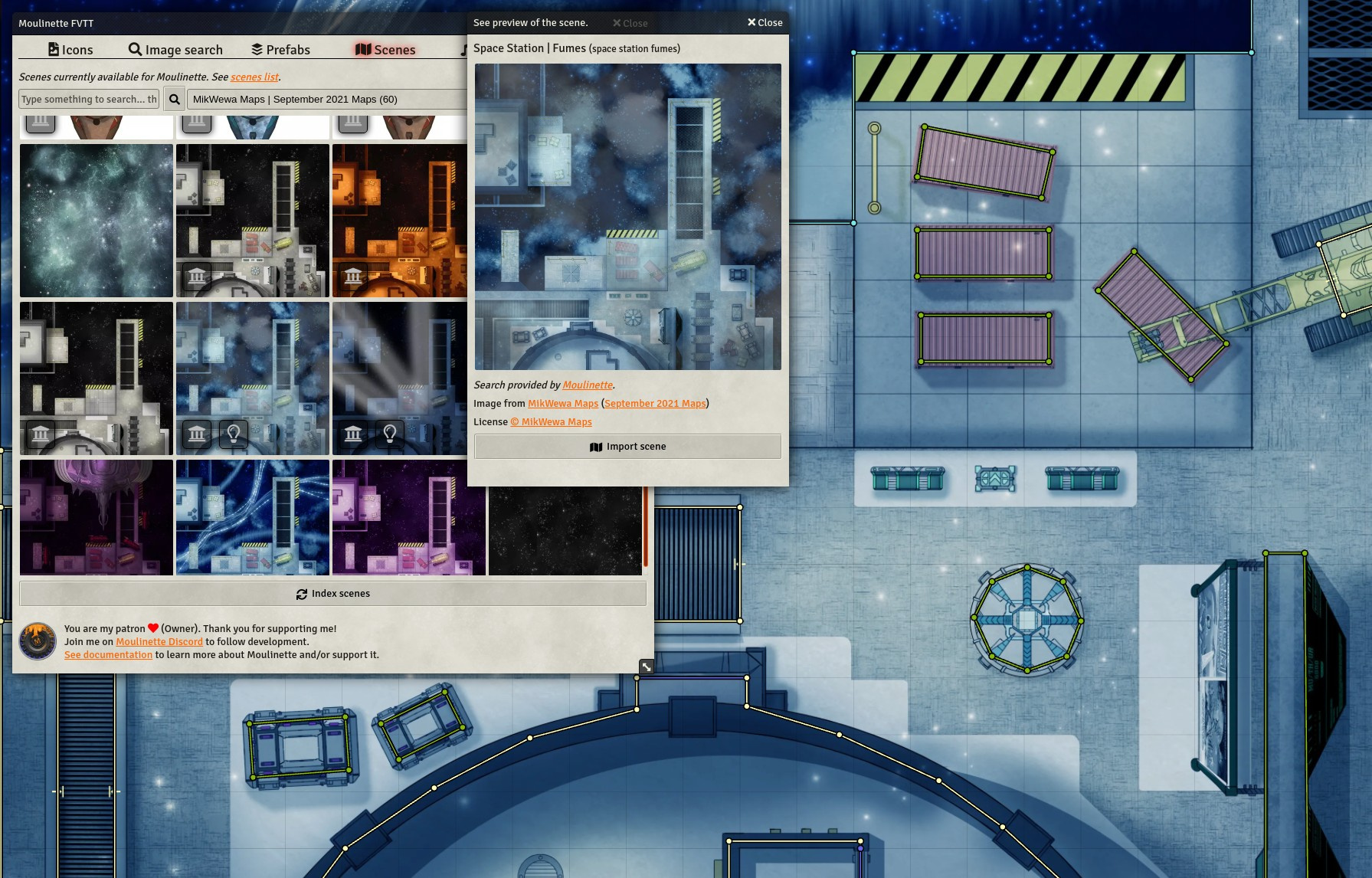Open the Image search tab
The image size is (1372, 878).
click(x=175, y=50)
